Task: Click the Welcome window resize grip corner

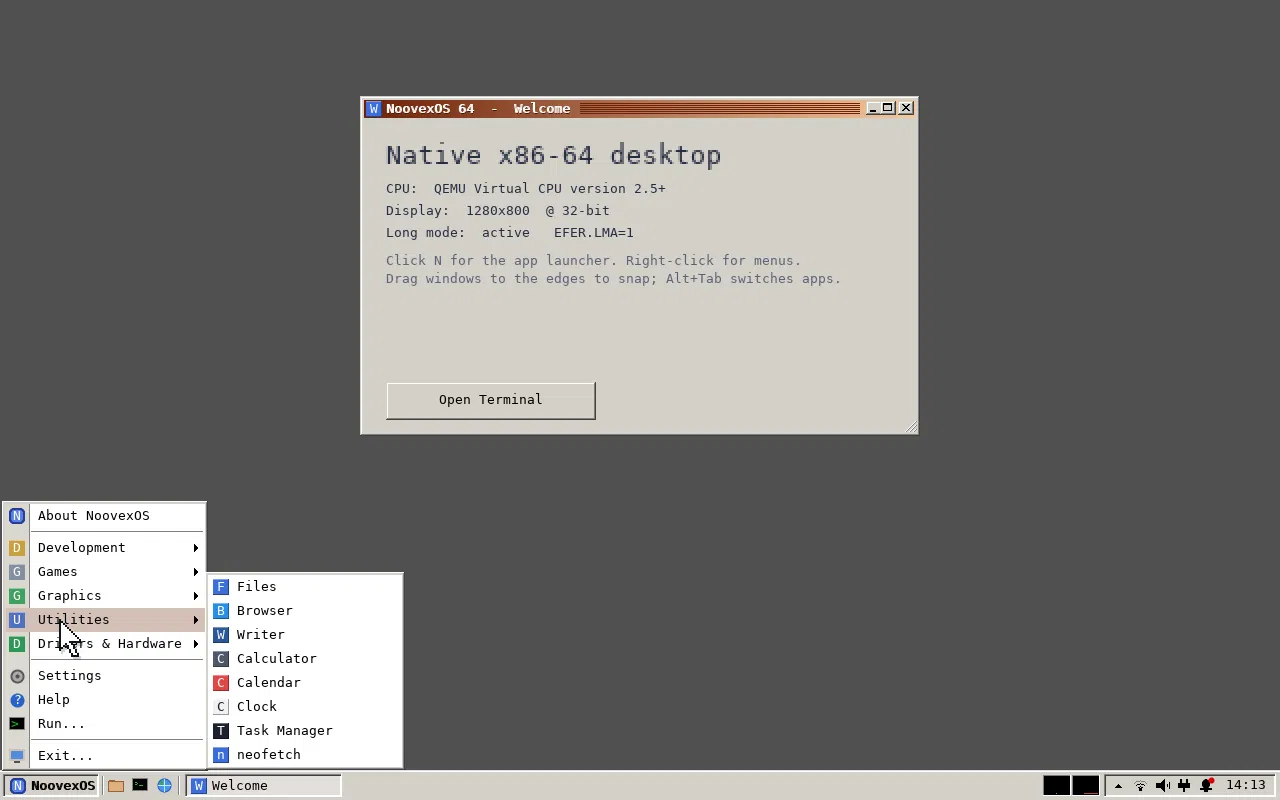Action: pyautogui.click(x=910, y=427)
